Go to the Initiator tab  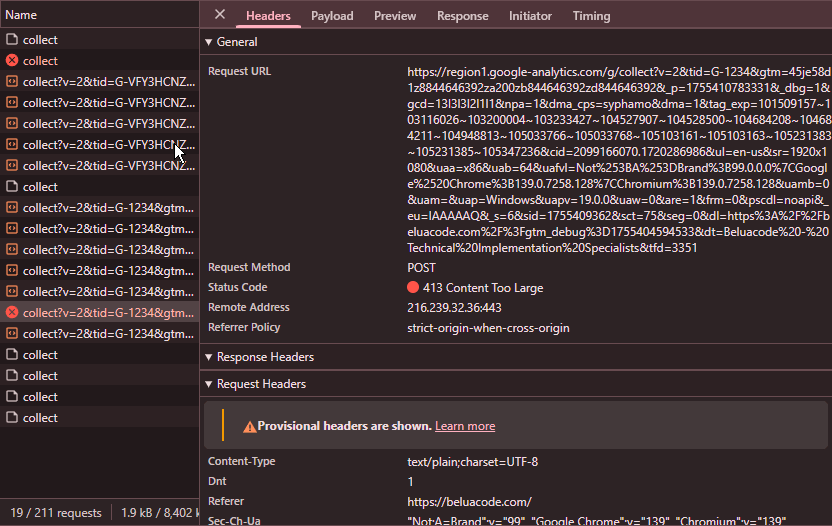pyautogui.click(x=530, y=16)
